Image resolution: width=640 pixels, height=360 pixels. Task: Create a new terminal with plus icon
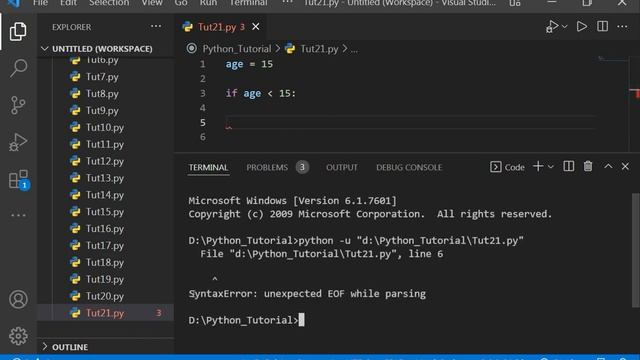tap(538, 167)
